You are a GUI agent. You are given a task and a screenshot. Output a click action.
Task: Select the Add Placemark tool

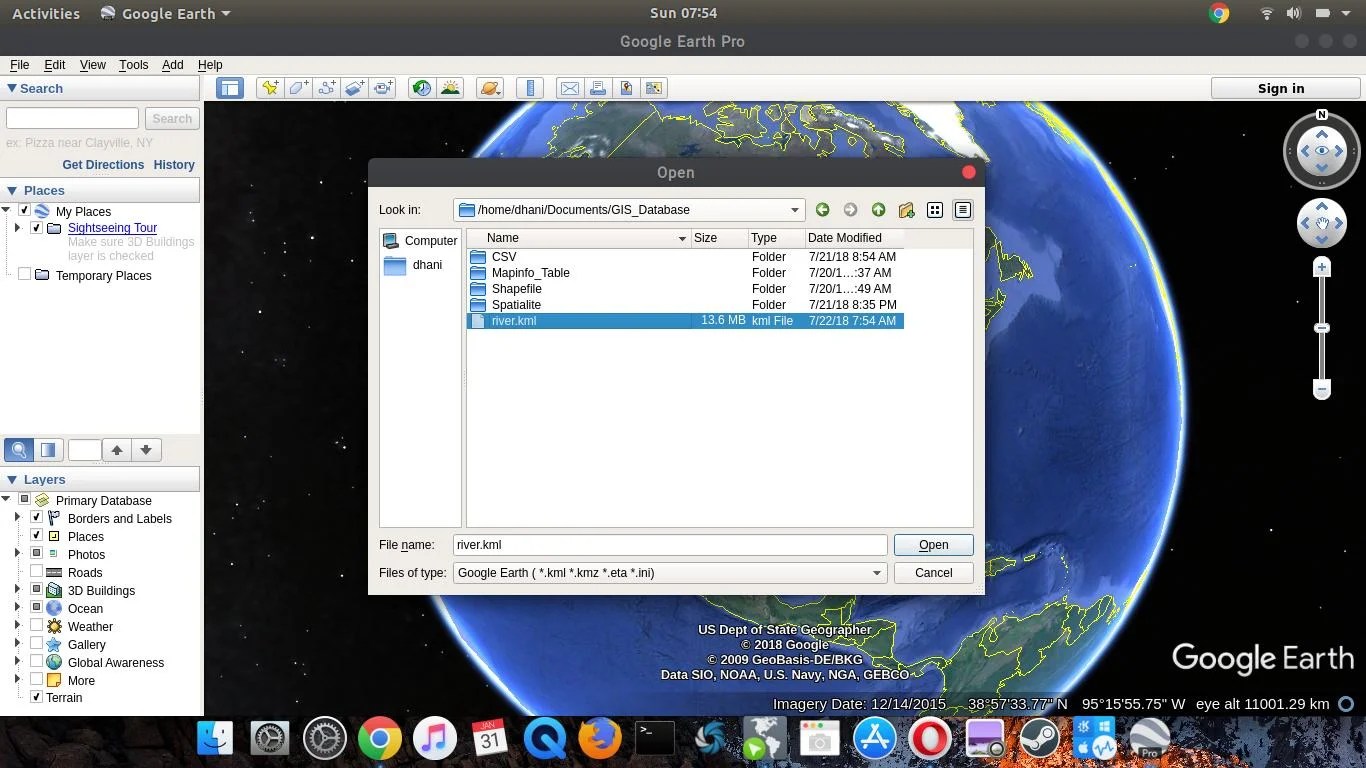click(269, 88)
